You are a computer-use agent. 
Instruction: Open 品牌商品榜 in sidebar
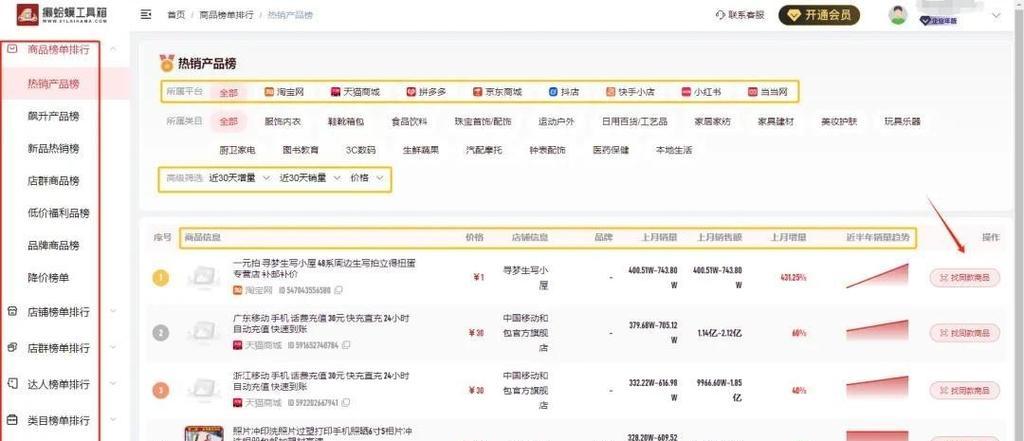(x=54, y=246)
